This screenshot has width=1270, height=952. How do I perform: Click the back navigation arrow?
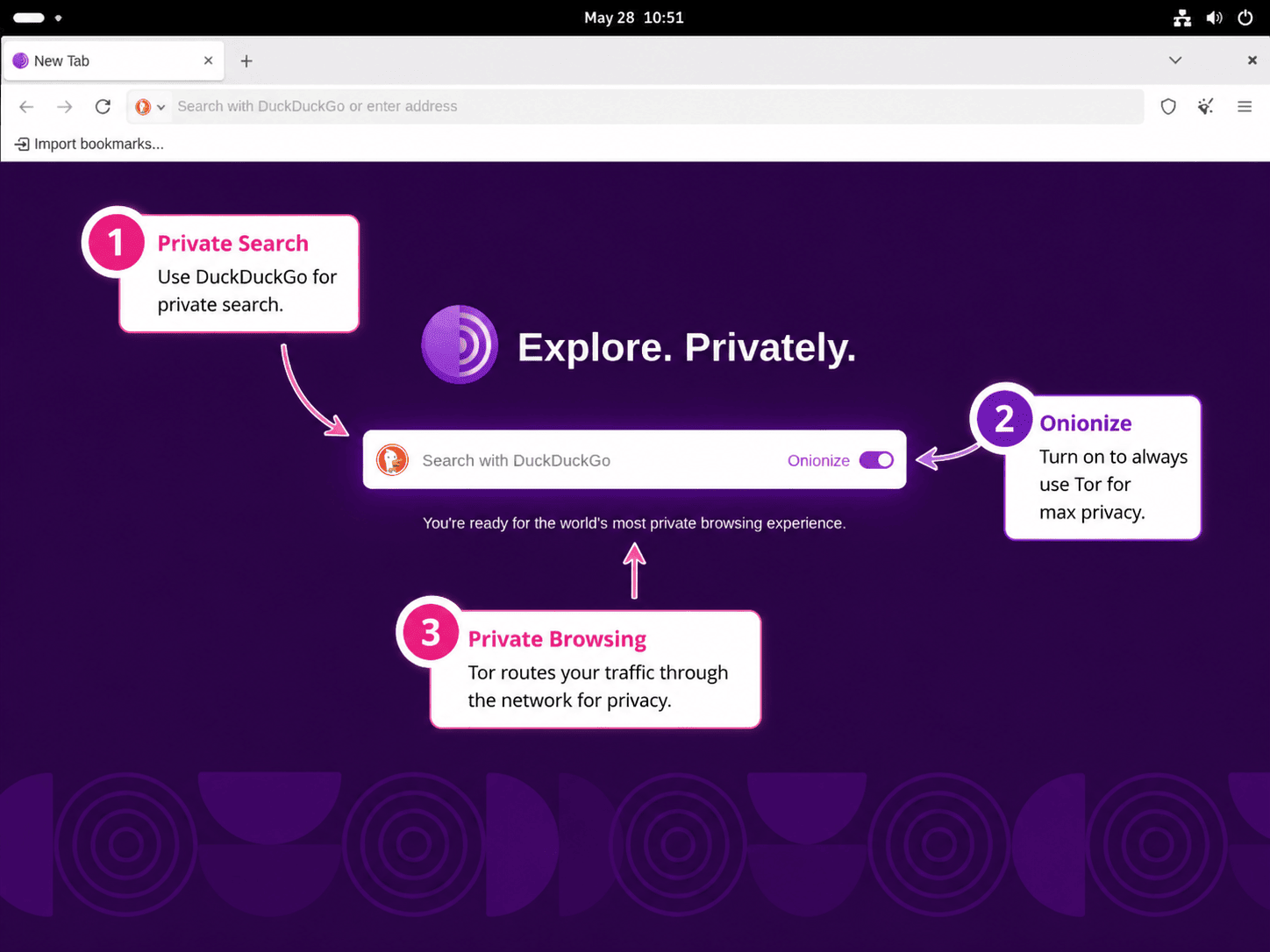(x=26, y=107)
